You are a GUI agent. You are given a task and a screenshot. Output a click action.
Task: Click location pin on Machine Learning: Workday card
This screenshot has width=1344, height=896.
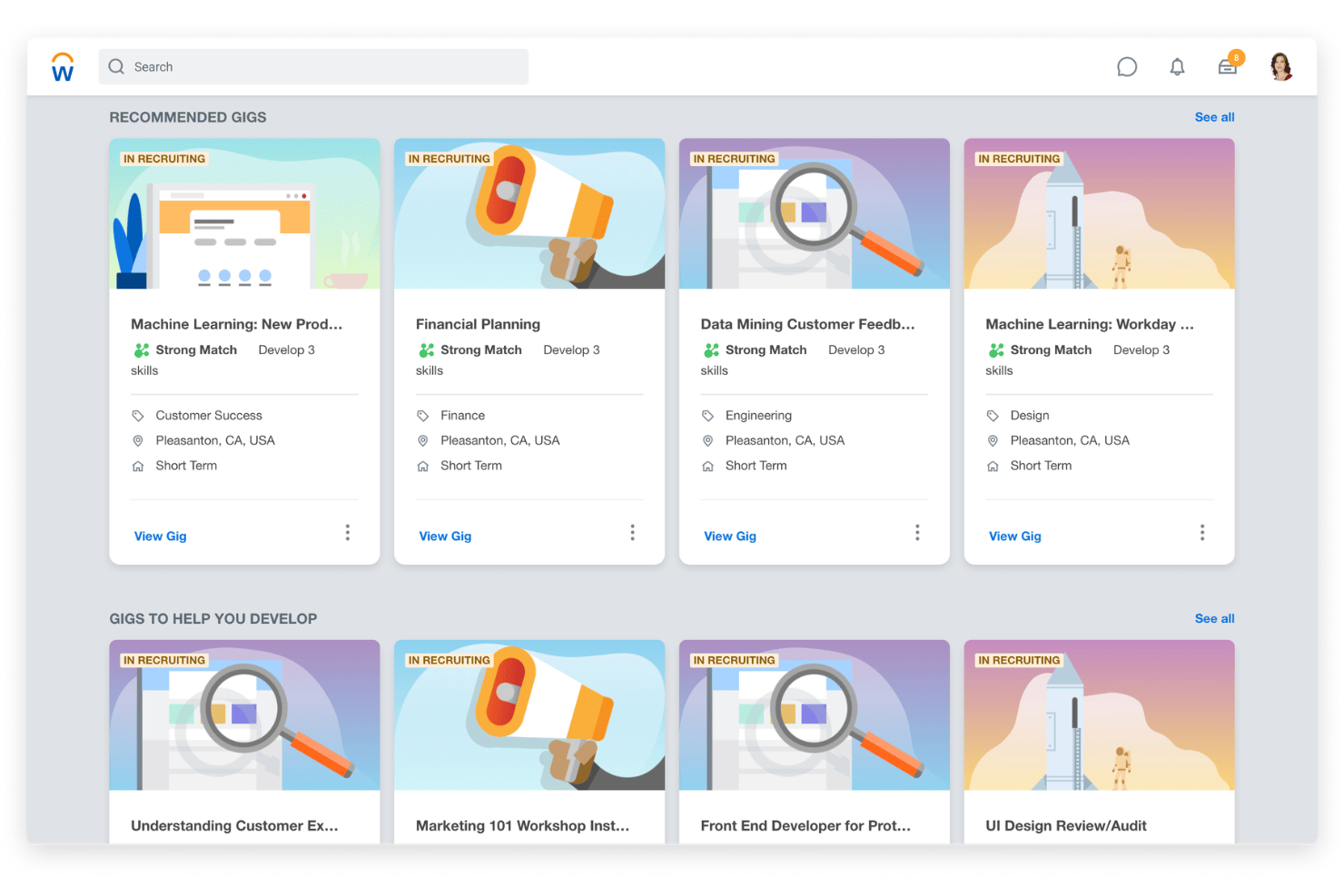(x=993, y=441)
